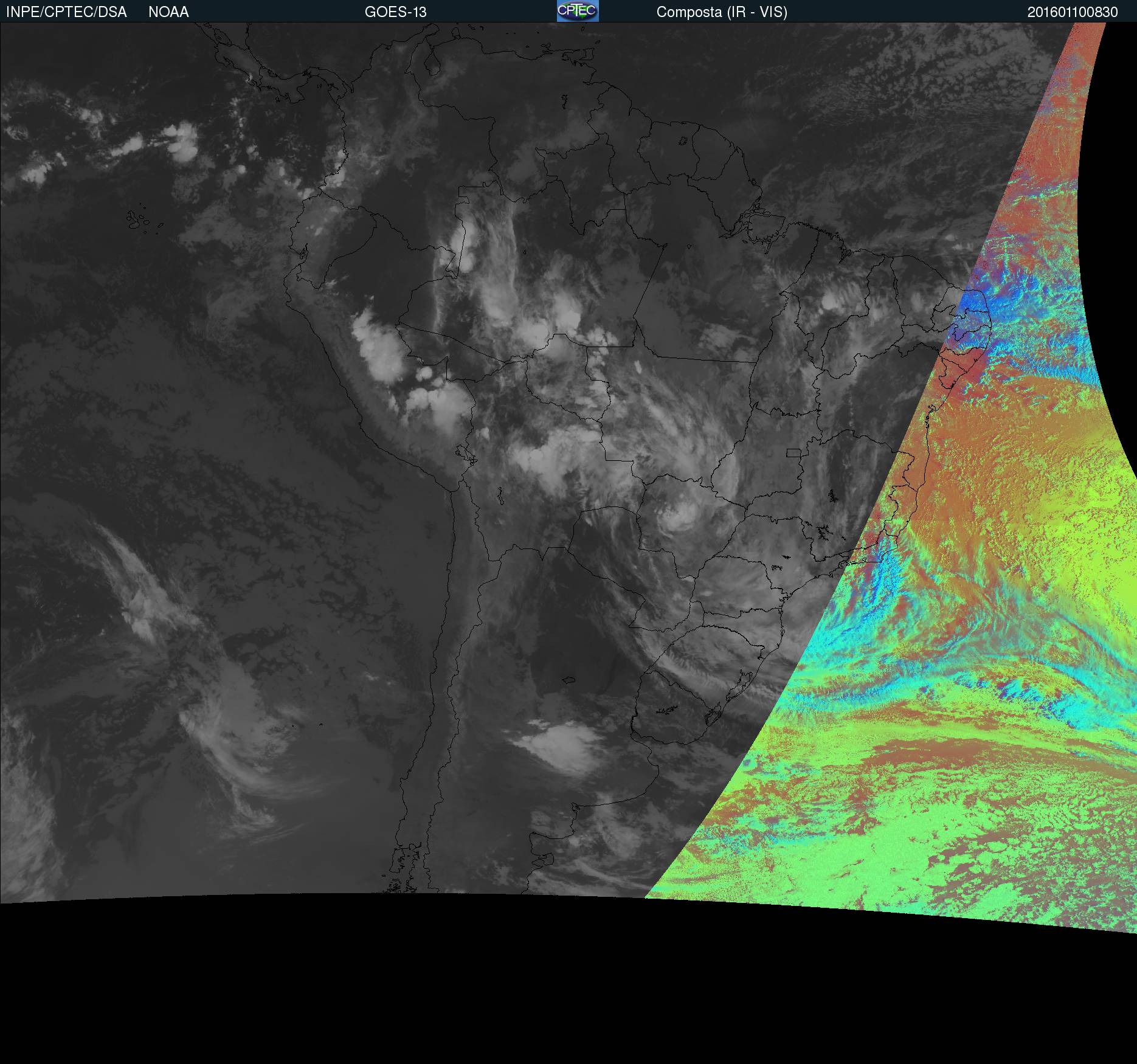Select the NOAA label in the header
Image resolution: width=1137 pixels, height=1064 pixels.
[168, 12]
